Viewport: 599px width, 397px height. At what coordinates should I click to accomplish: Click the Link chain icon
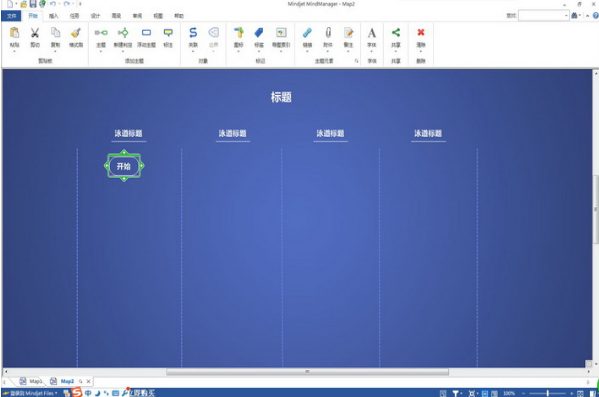pyautogui.click(x=307, y=33)
